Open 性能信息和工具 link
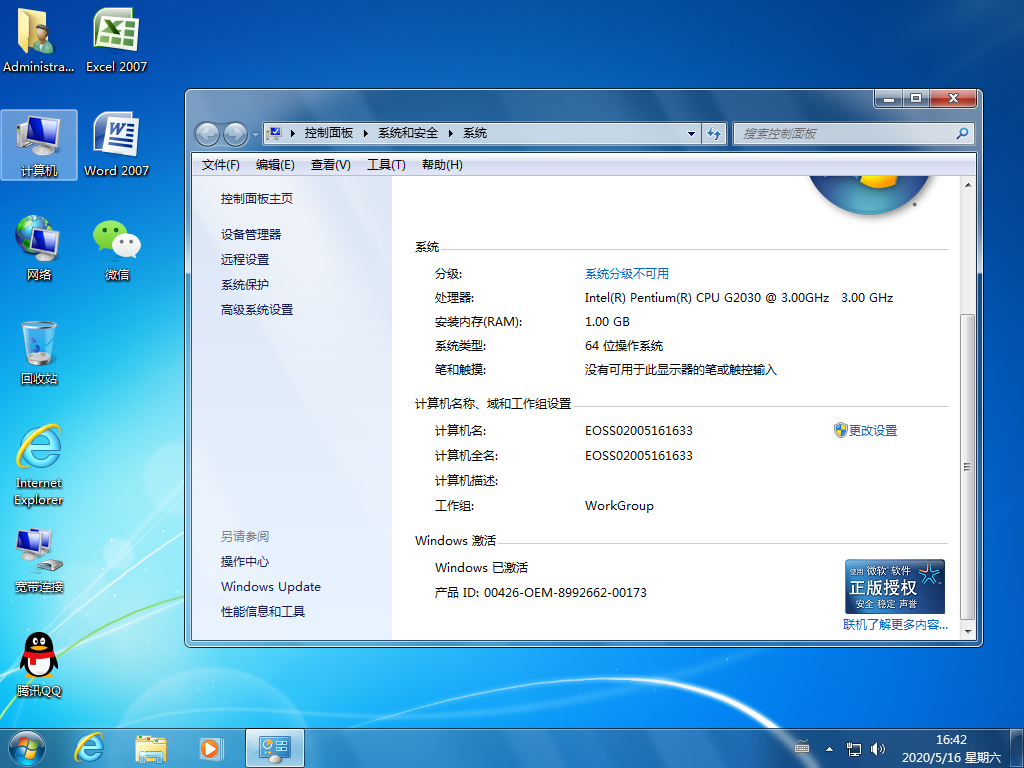 [x=263, y=611]
